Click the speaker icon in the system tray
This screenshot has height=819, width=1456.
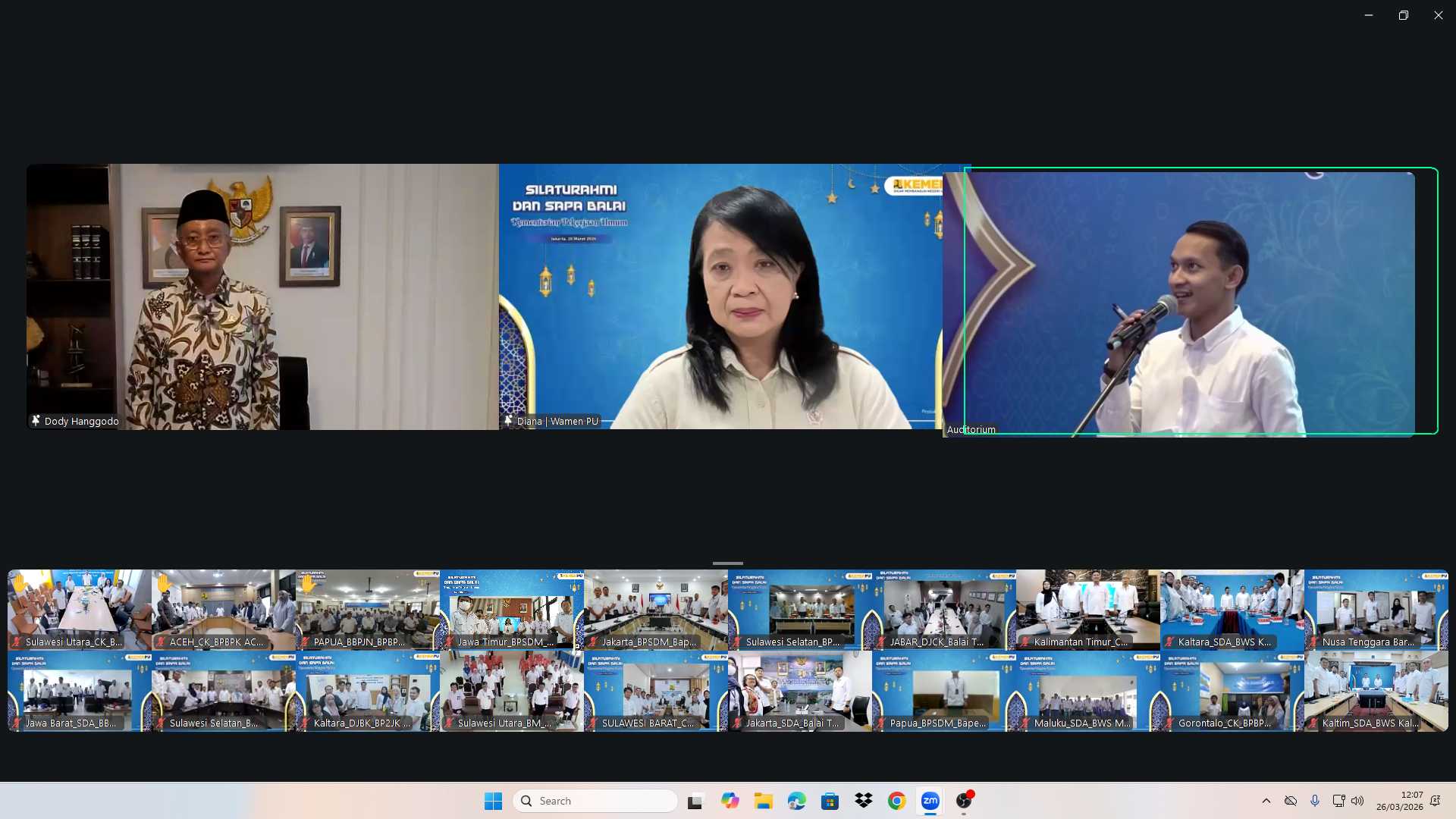1357,801
